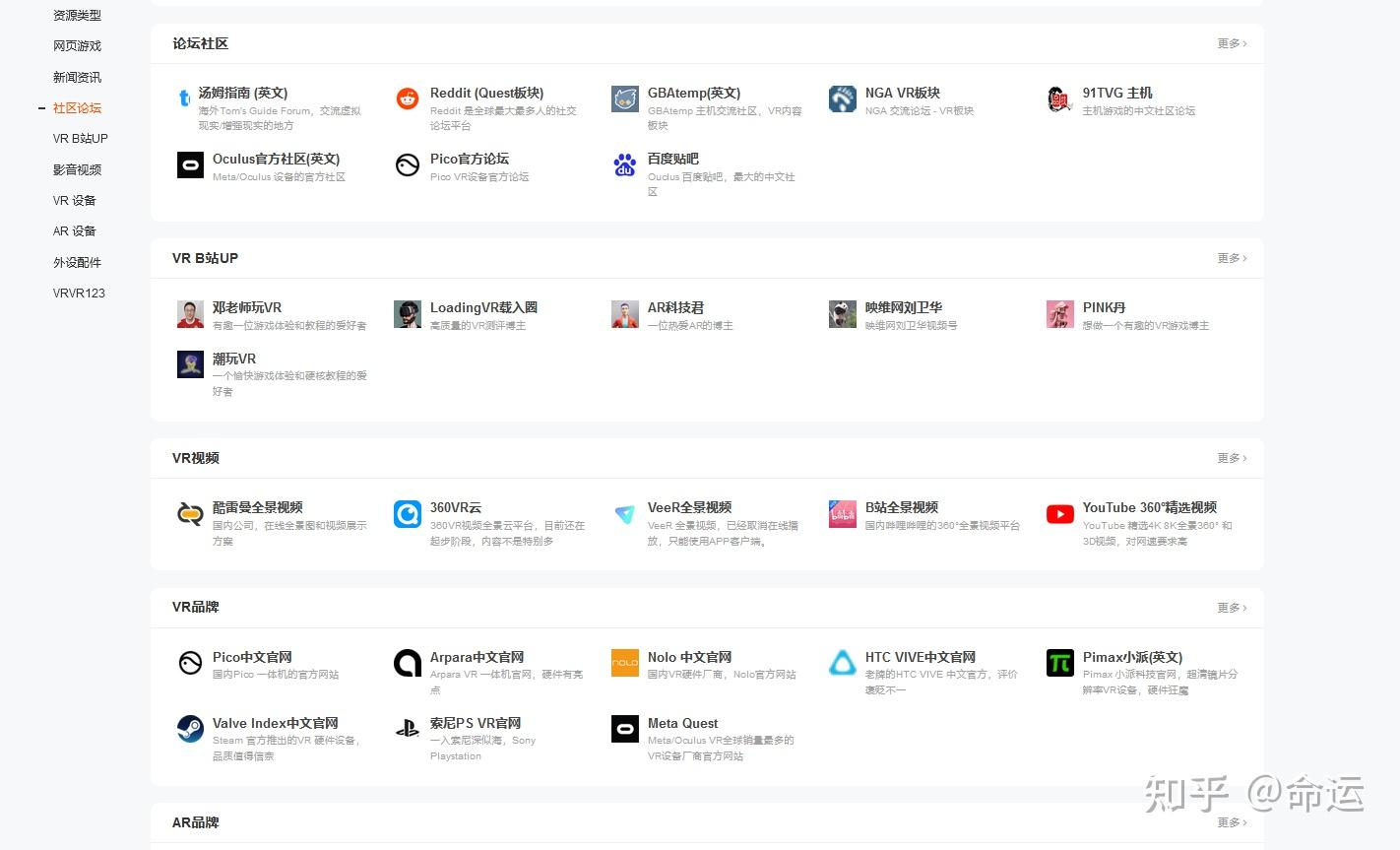
Task: Expand 更多 in VR B站UP section
Action: 1232,258
